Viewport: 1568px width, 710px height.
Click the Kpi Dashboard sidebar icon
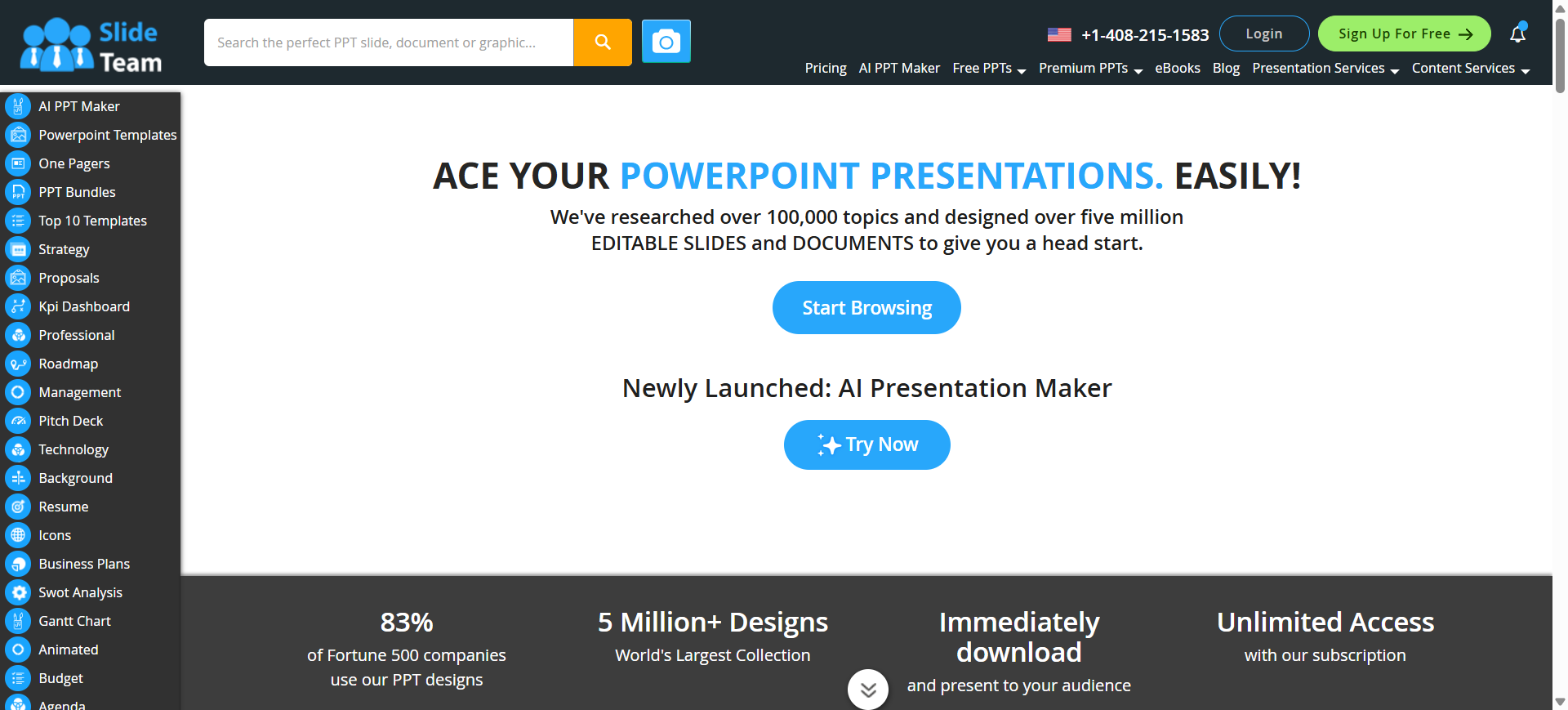pos(18,306)
